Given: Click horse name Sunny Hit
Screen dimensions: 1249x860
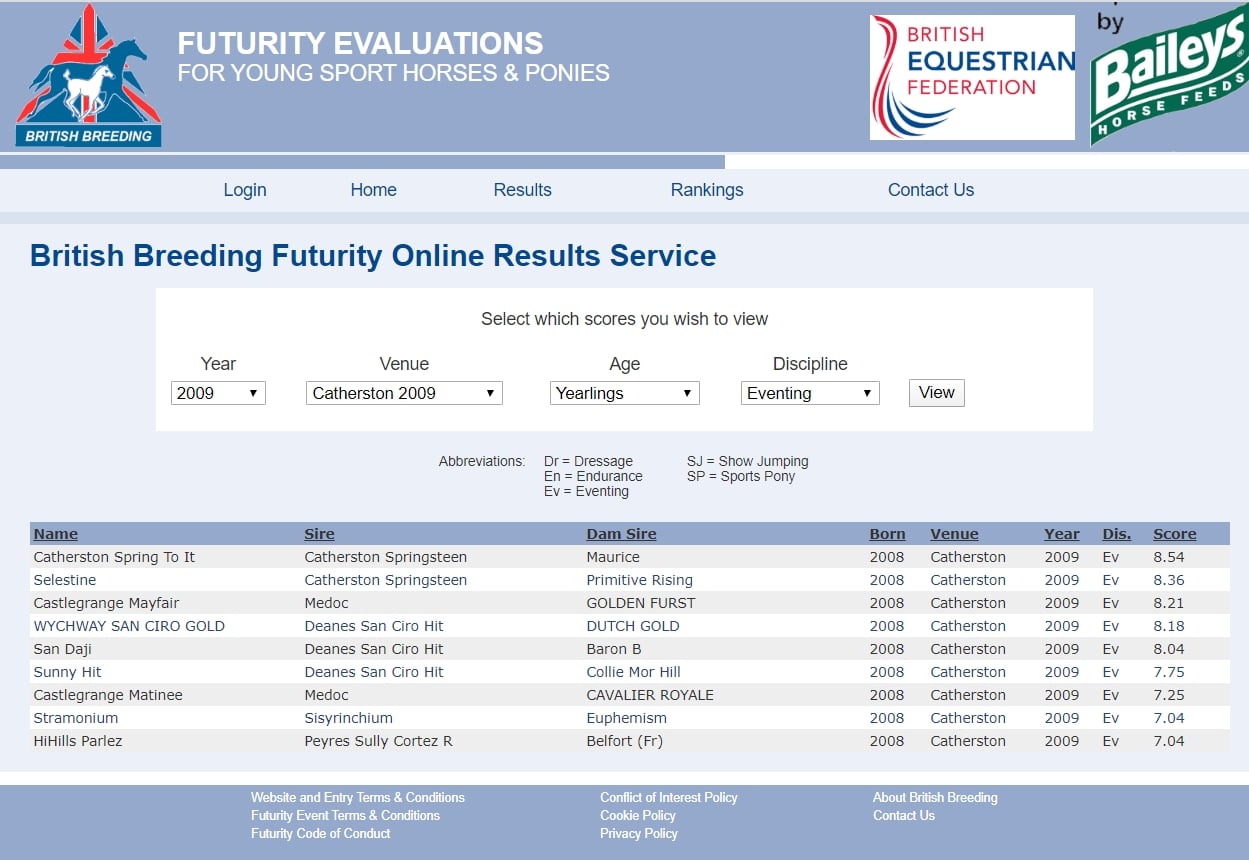Looking at the screenshot, I should 67,672.
